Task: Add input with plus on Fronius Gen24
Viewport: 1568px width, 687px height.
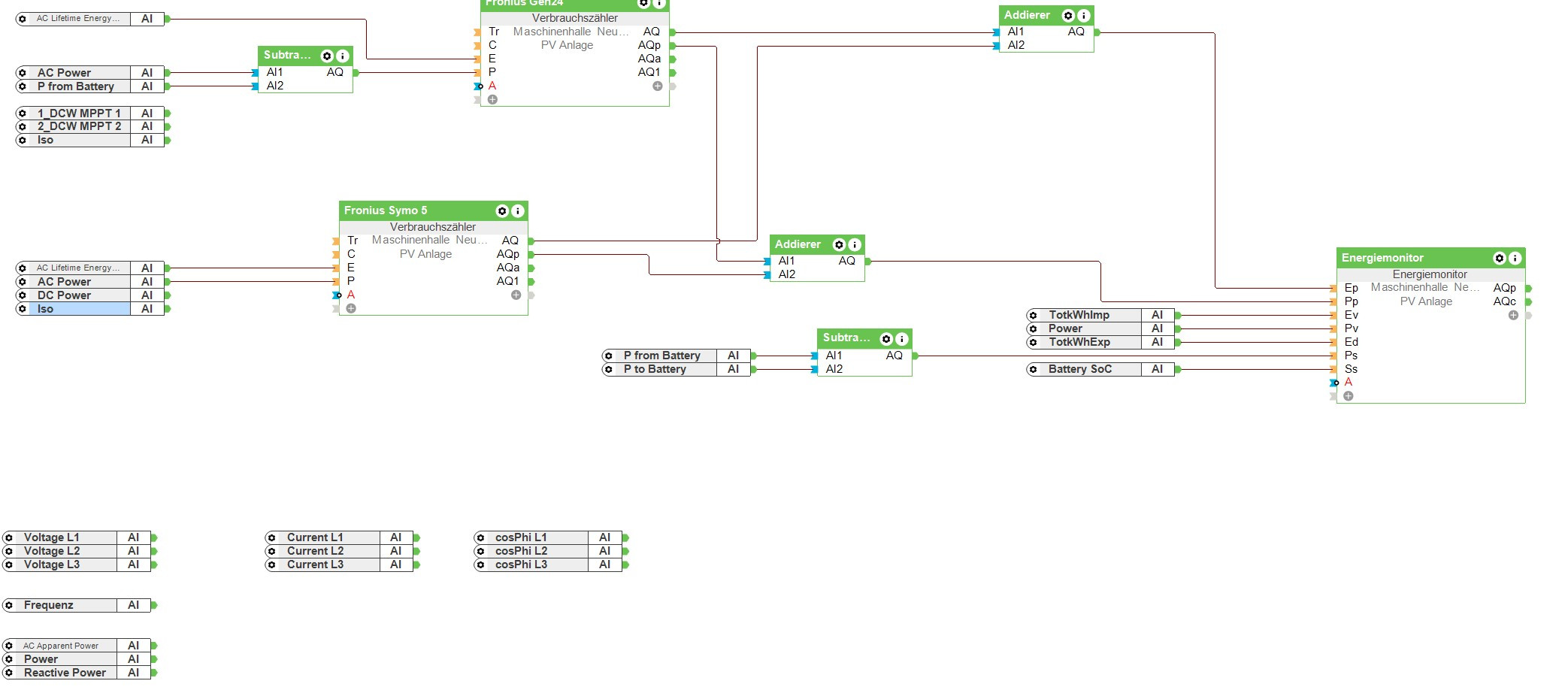Action: tap(492, 99)
